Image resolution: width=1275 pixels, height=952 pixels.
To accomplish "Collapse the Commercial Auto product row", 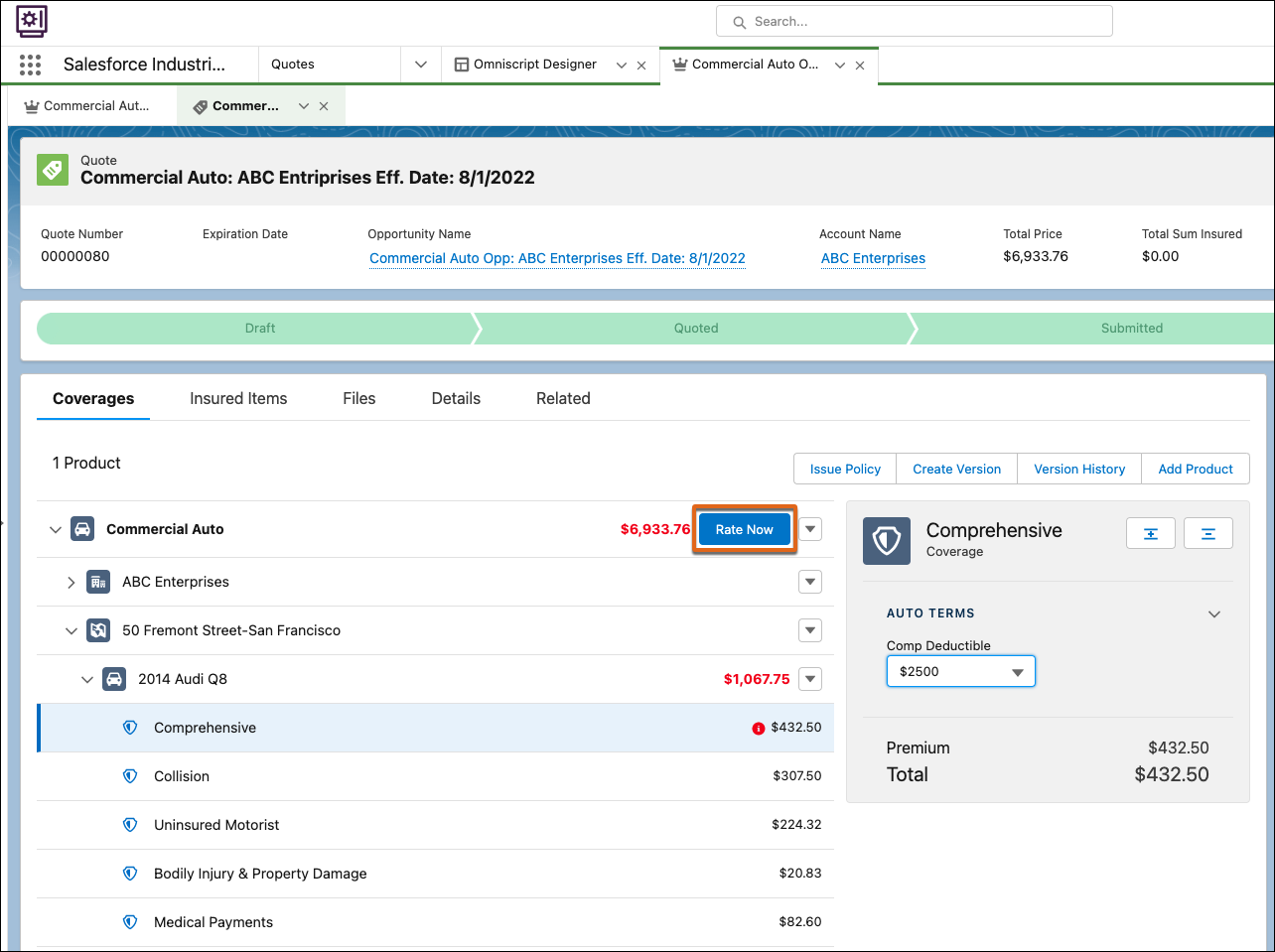I will coord(56,529).
